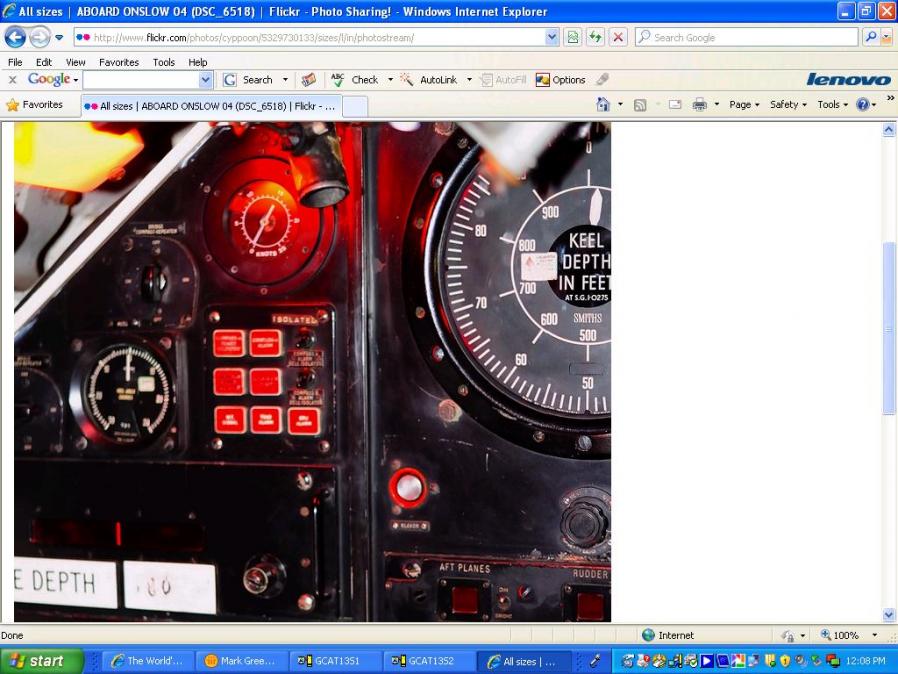Expand the zoom level 100% dropdown
The image size is (898, 674).
pyautogui.click(x=875, y=635)
